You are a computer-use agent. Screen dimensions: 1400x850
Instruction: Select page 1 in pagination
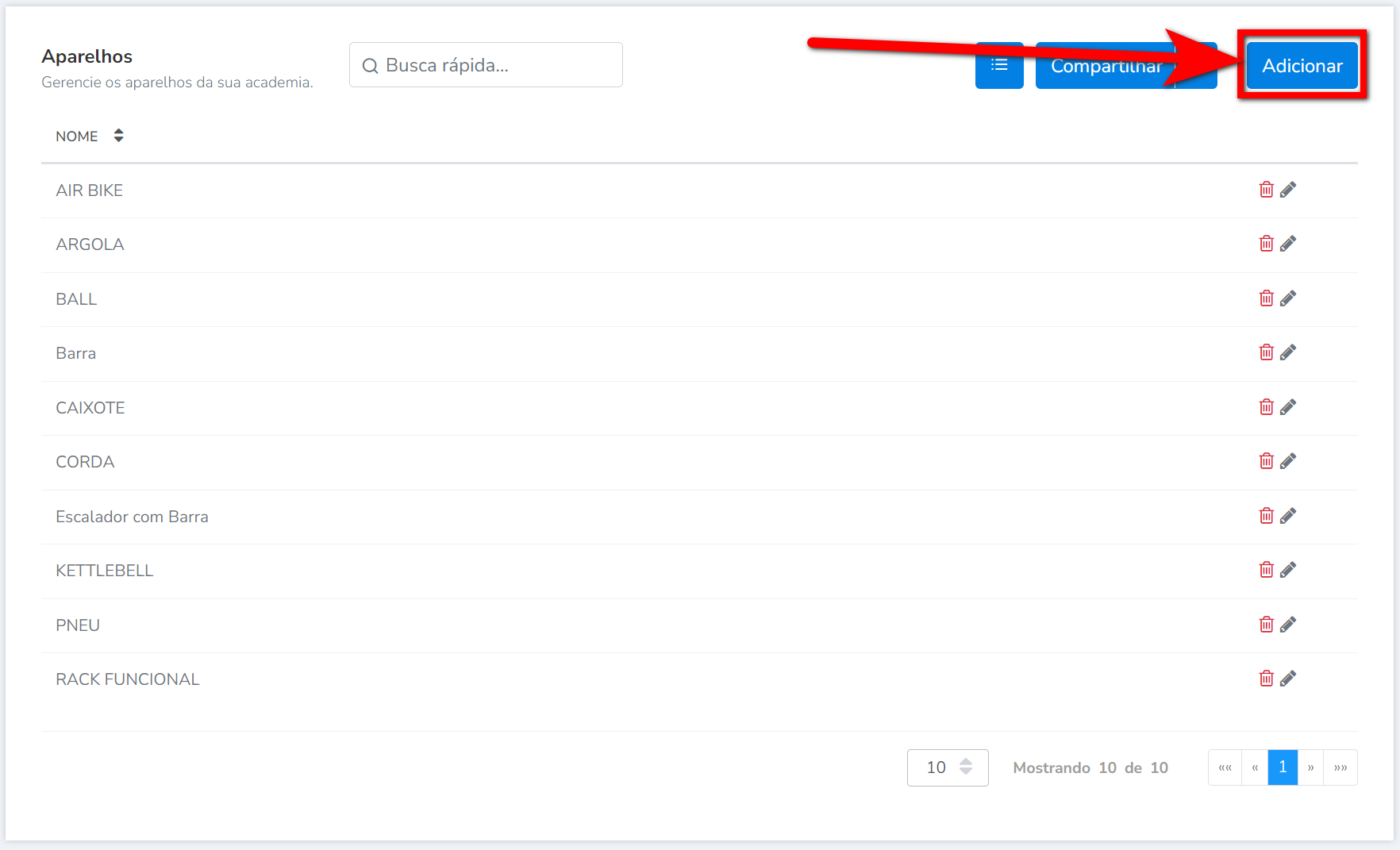(1283, 767)
